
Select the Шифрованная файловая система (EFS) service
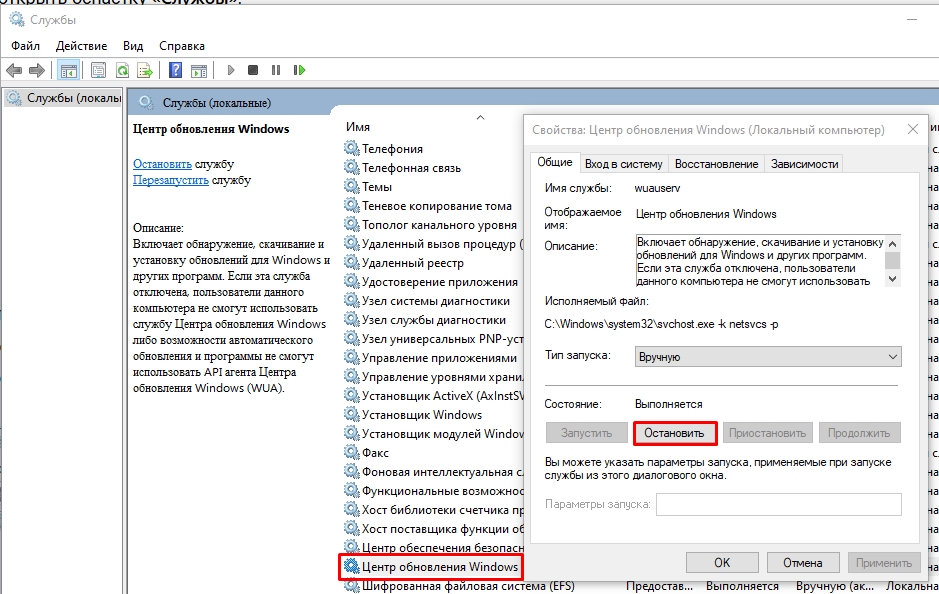click(468, 586)
